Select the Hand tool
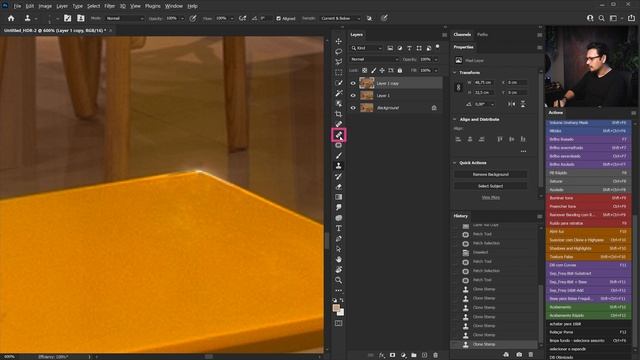The width and height of the screenshot is (640, 360). point(338,259)
